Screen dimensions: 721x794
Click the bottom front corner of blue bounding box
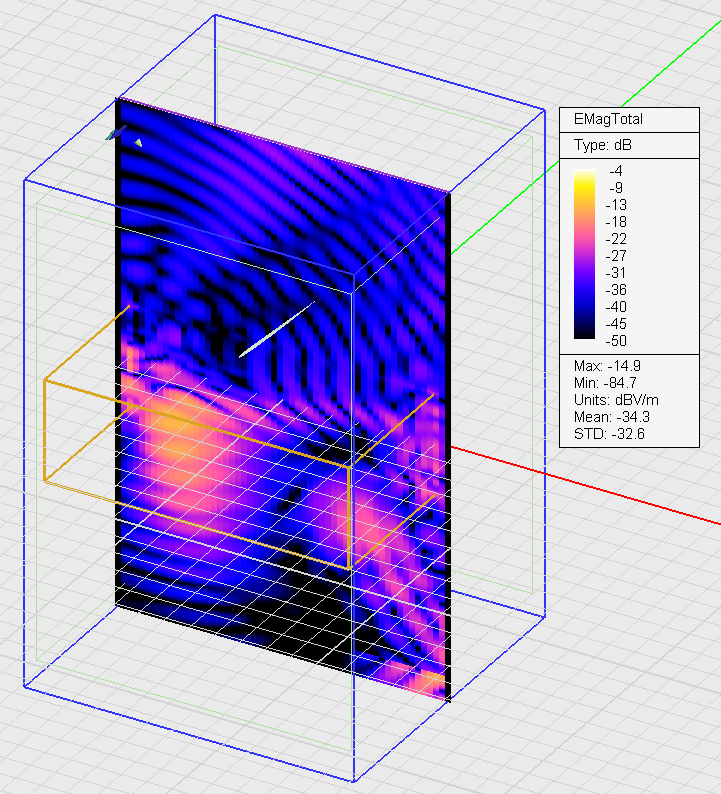pyautogui.click(x=354, y=781)
